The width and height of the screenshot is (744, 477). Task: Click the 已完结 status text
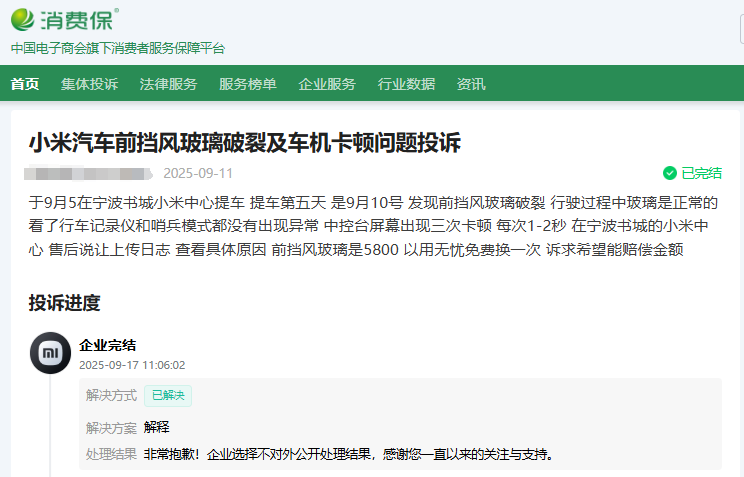click(x=701, y=173)
